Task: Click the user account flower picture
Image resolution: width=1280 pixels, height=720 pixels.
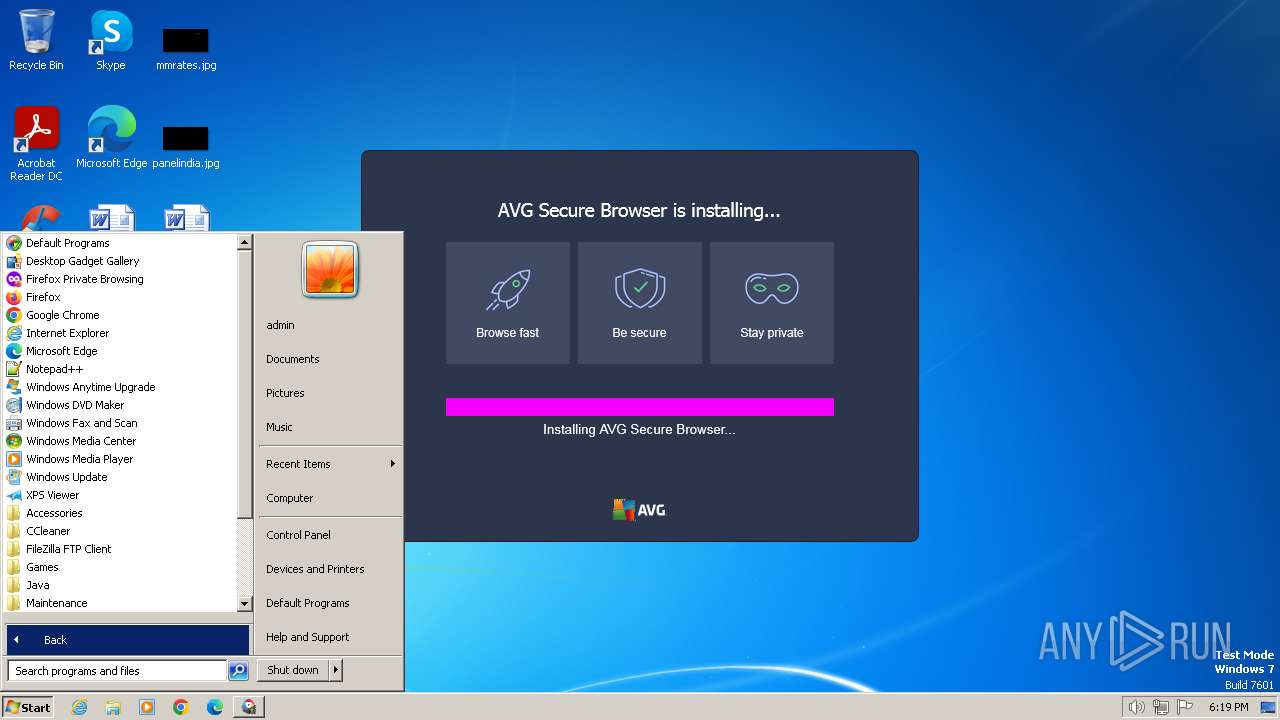Action: tap(330, 270)
